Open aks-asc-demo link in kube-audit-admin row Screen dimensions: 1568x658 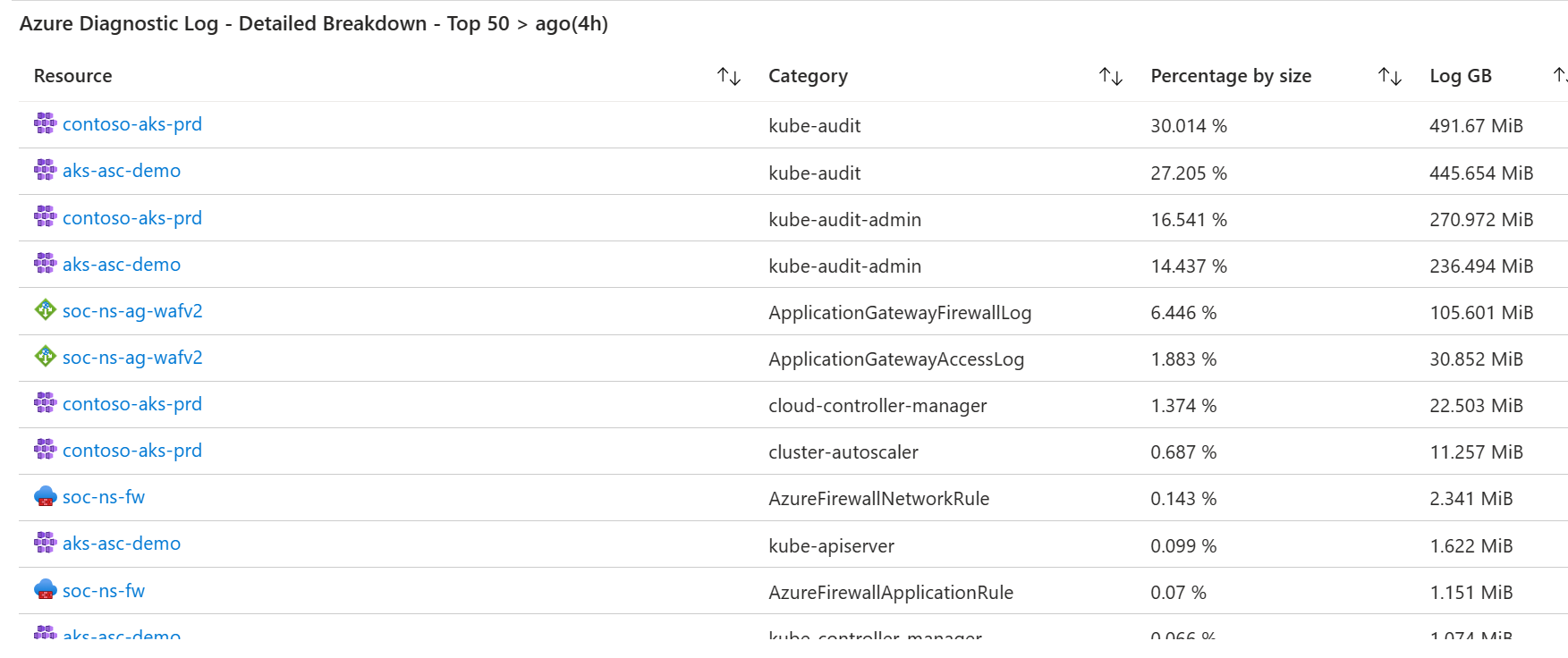pyautogui.click(x=122, y=265)
